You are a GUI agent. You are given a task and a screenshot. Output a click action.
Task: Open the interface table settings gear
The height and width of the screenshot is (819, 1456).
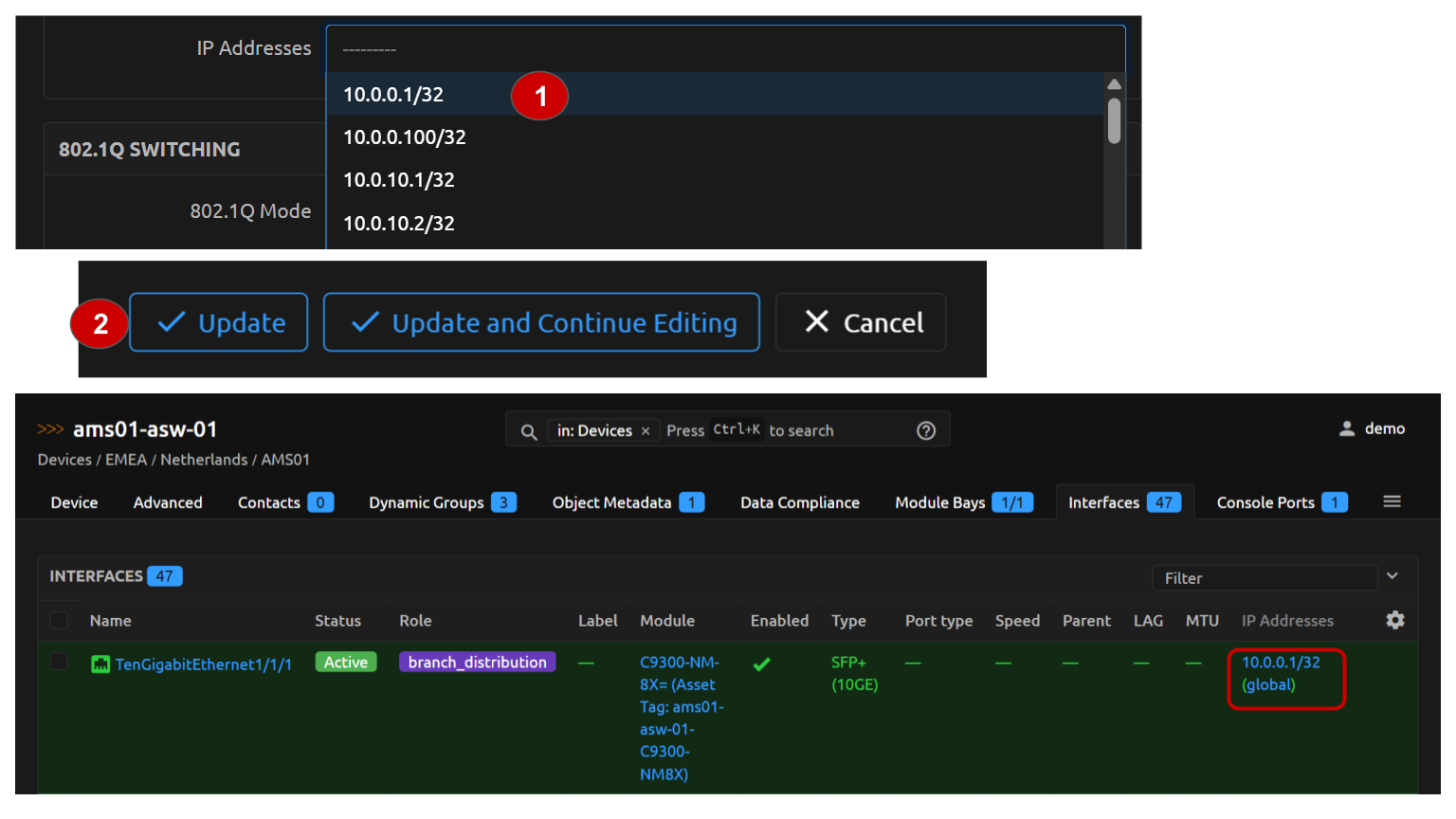coord(1394,620)
